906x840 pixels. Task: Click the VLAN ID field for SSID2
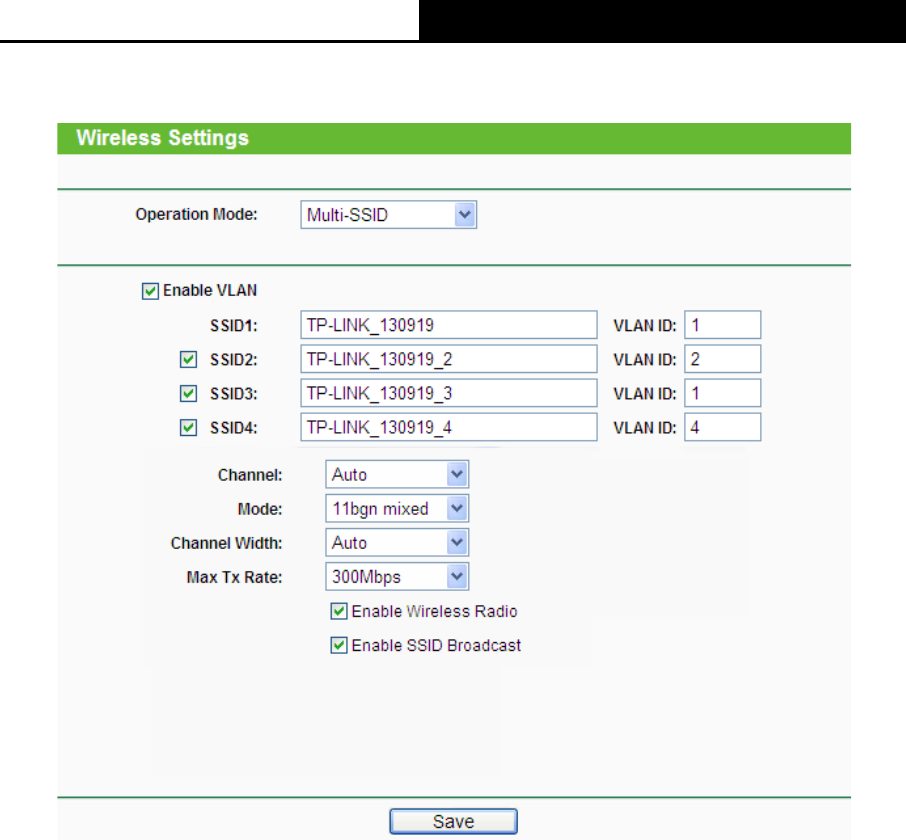[723, 359]
